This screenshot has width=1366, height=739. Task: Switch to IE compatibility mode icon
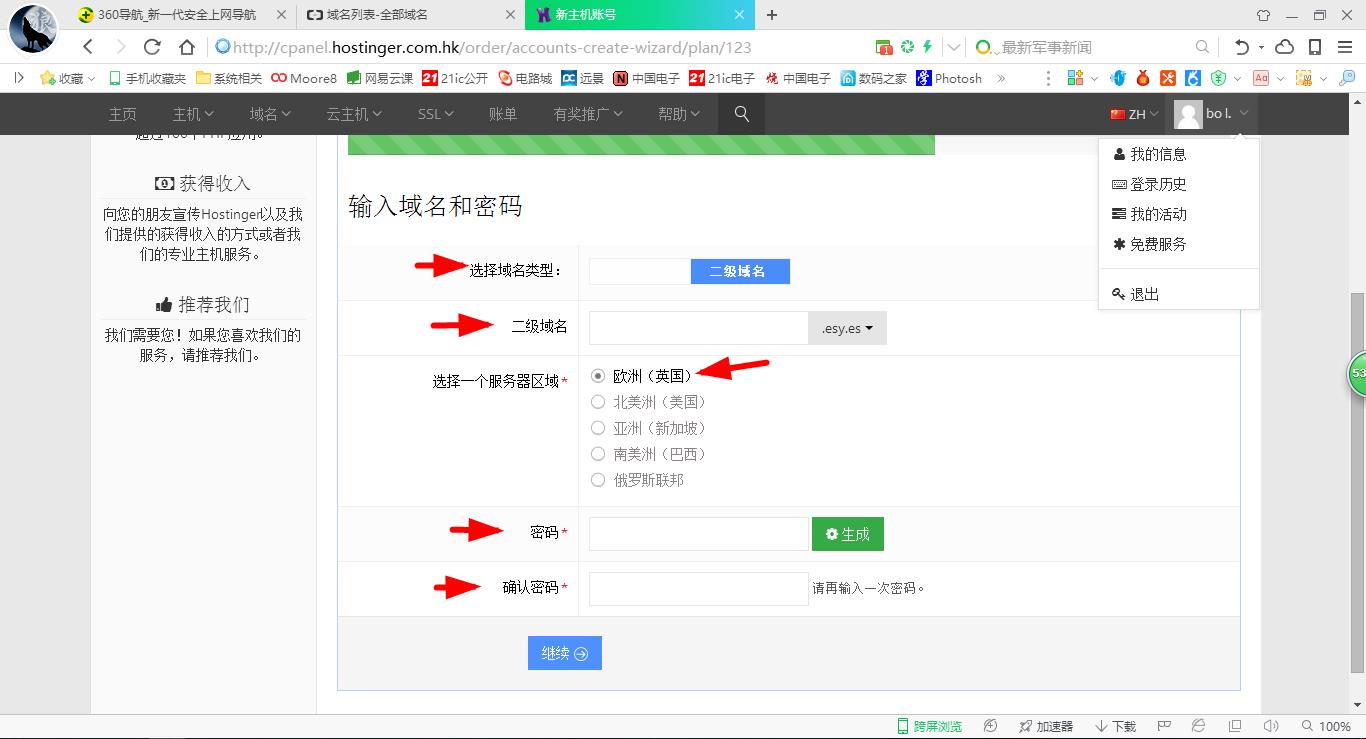pyautogui.click(x=1197, y=726)
